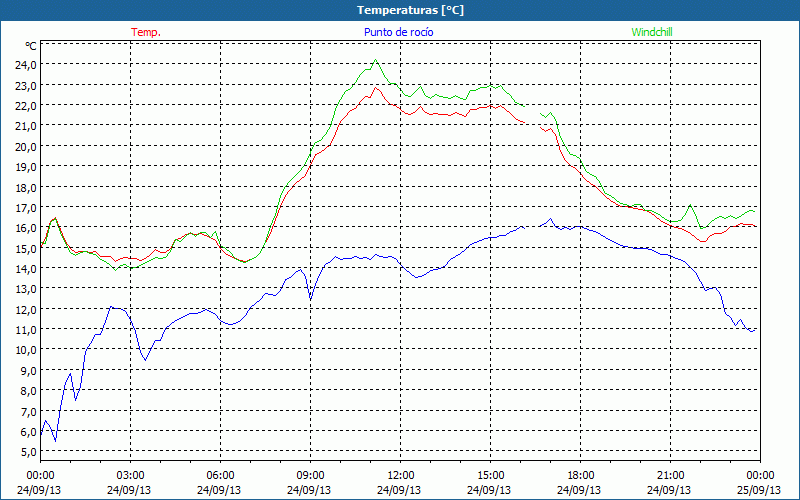Click the '10,0' y-axis value
Image resolution: width=800 pixels, height=500 pixels.
pos(27,350)
